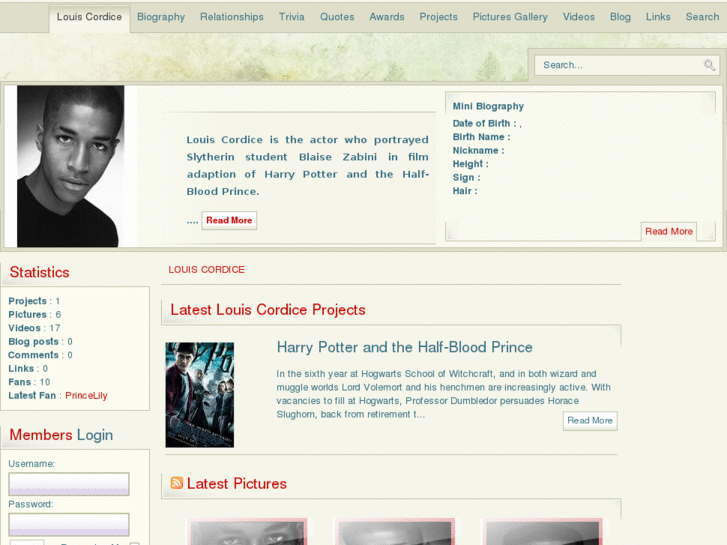Viewport: 727px width, 545px height.
Task: Open third thumbnail under Latest Pictures
Action: [x=542, y=532]
